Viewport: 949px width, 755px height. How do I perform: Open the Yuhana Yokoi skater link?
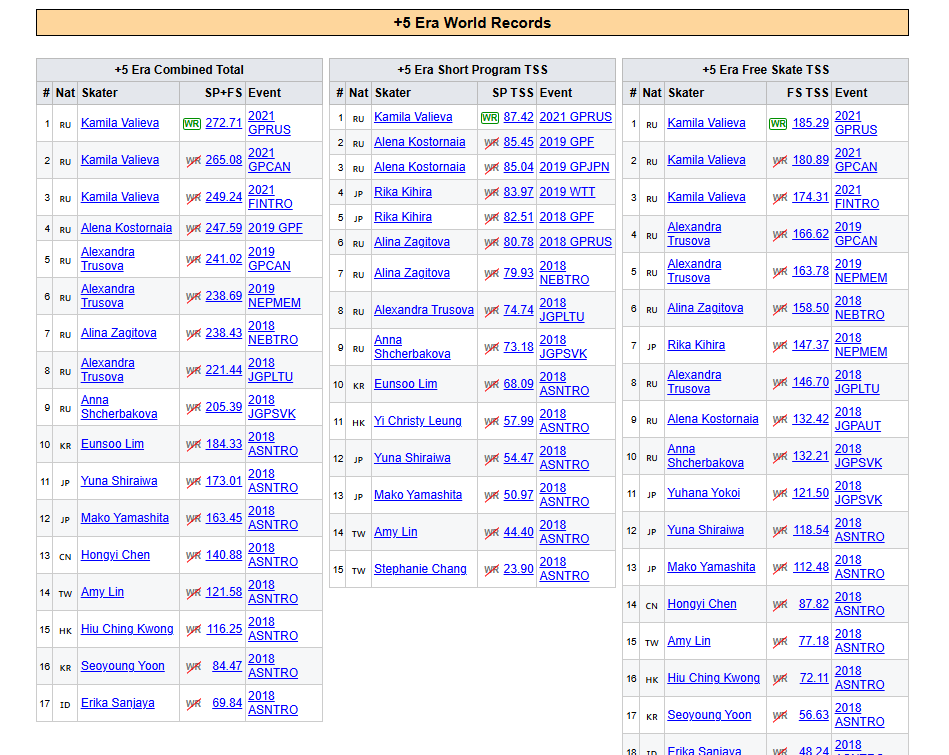pos(704,493)
